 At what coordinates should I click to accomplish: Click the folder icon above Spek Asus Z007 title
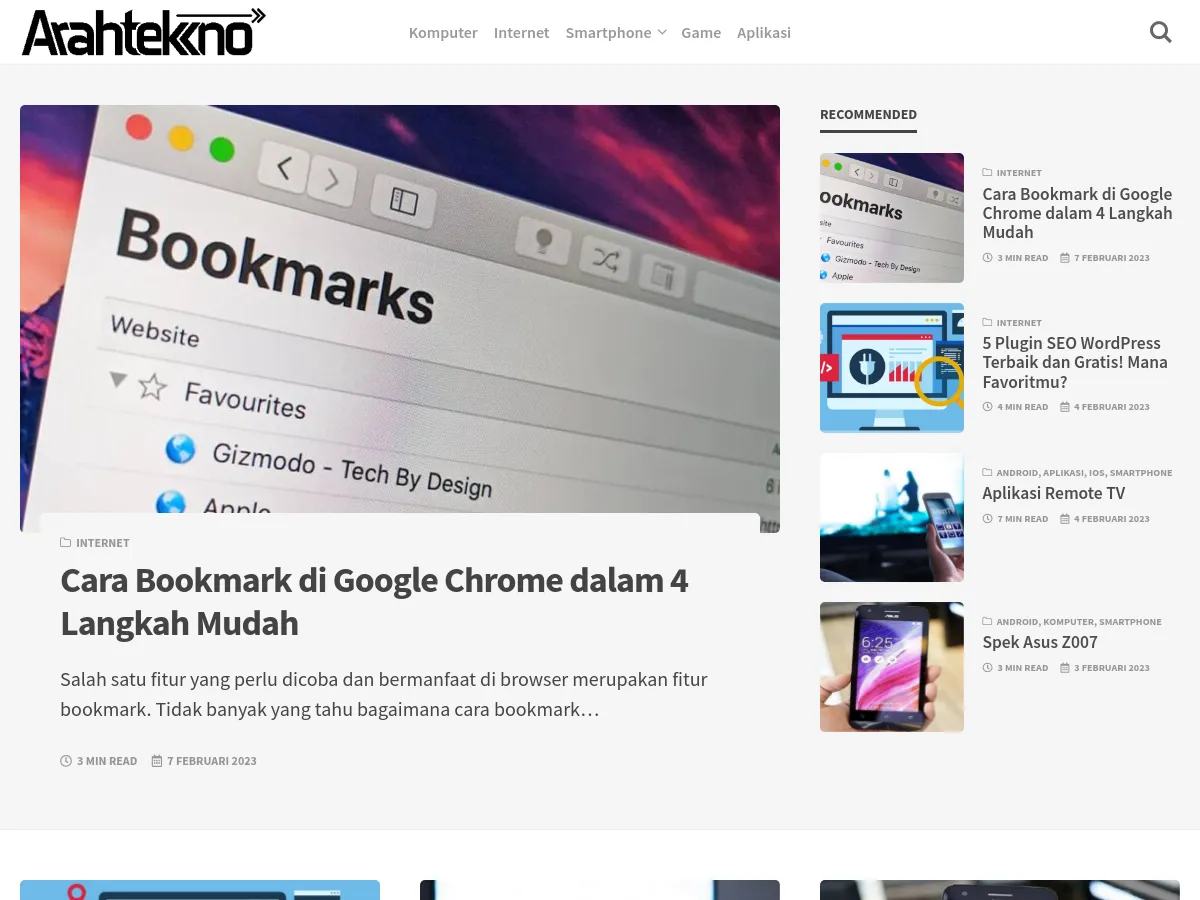987,621
